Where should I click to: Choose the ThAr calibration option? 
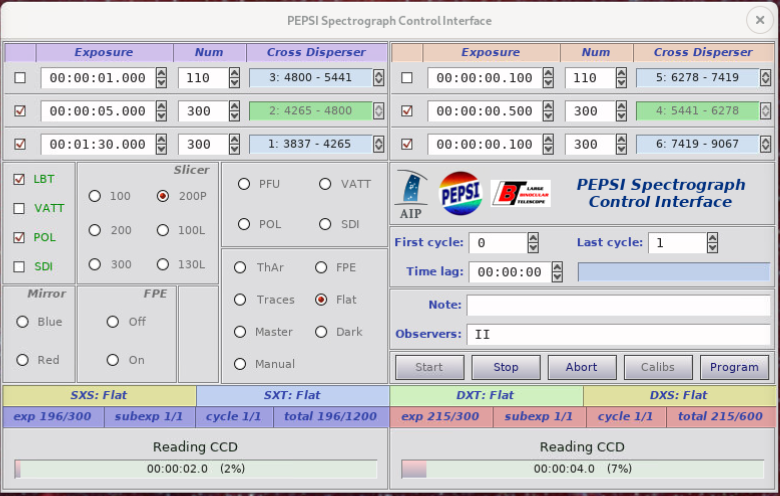pos(240,268)
